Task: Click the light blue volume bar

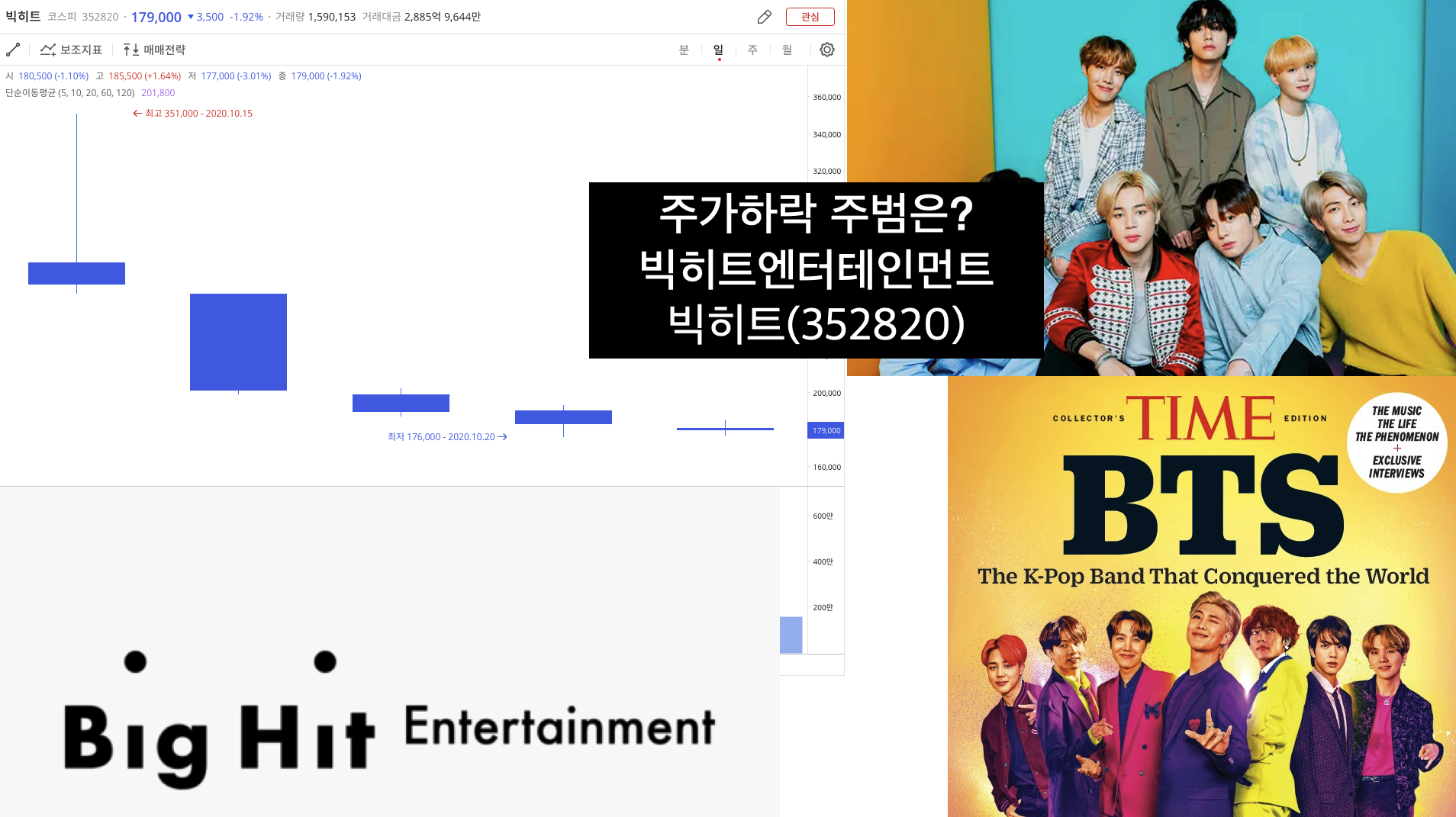Action: click(x=791, y=635)
